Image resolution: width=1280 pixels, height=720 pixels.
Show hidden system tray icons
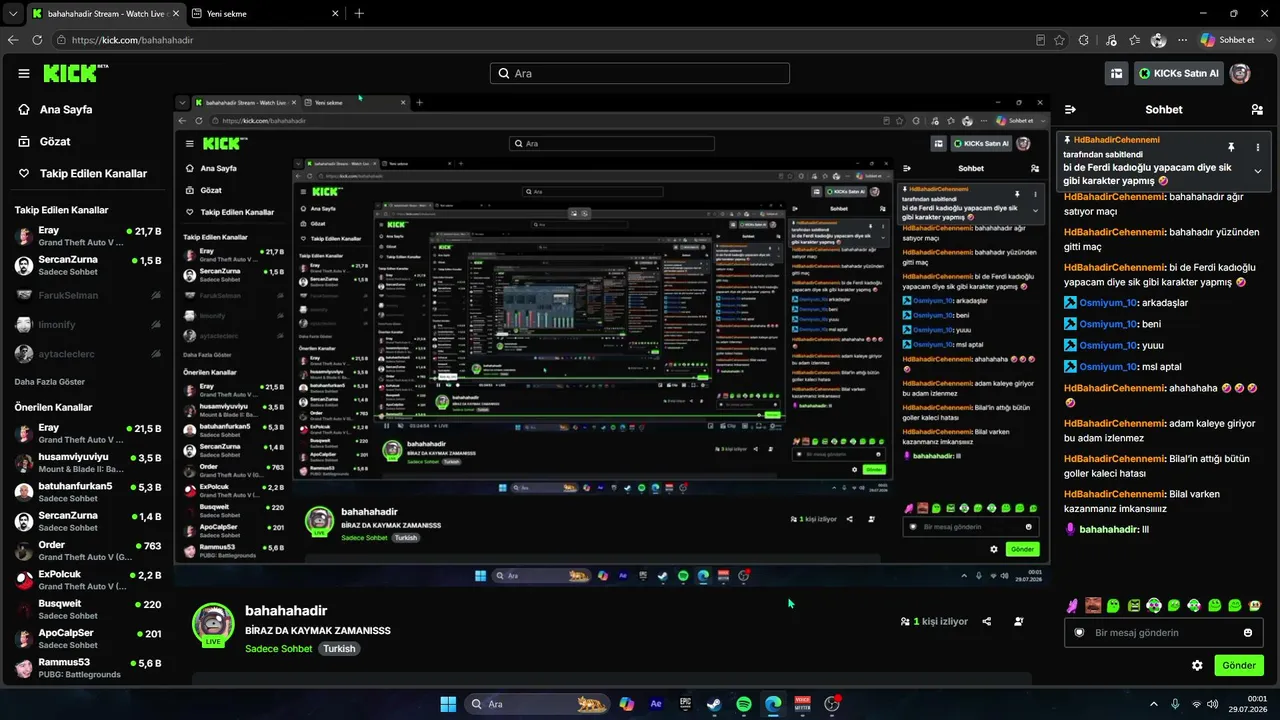pos(1152,704)
